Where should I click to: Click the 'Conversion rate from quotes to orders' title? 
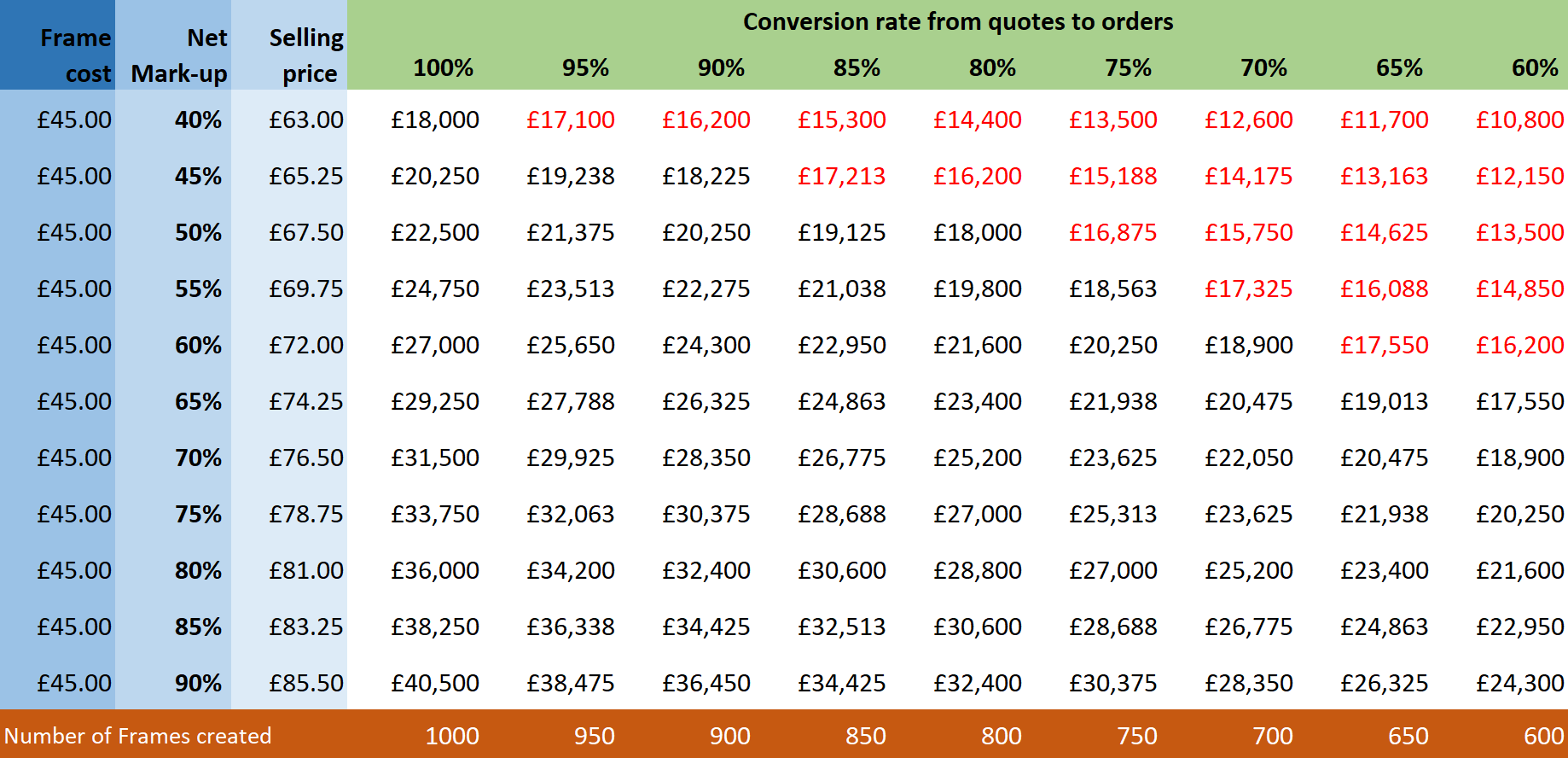[x=958, y=22]
